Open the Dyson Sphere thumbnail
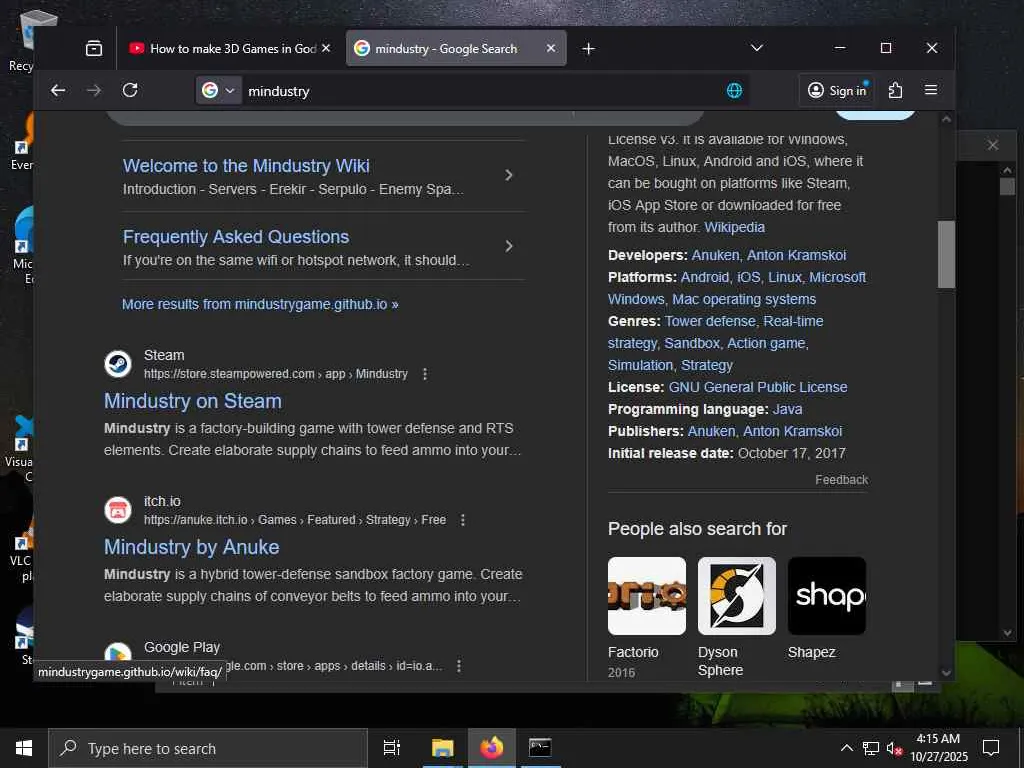This screenshot has height=768, width=1024. point(737,596)
